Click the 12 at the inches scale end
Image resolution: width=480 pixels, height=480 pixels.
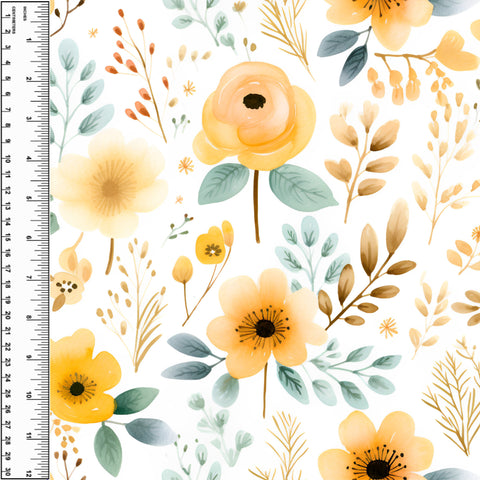[29, 474]
